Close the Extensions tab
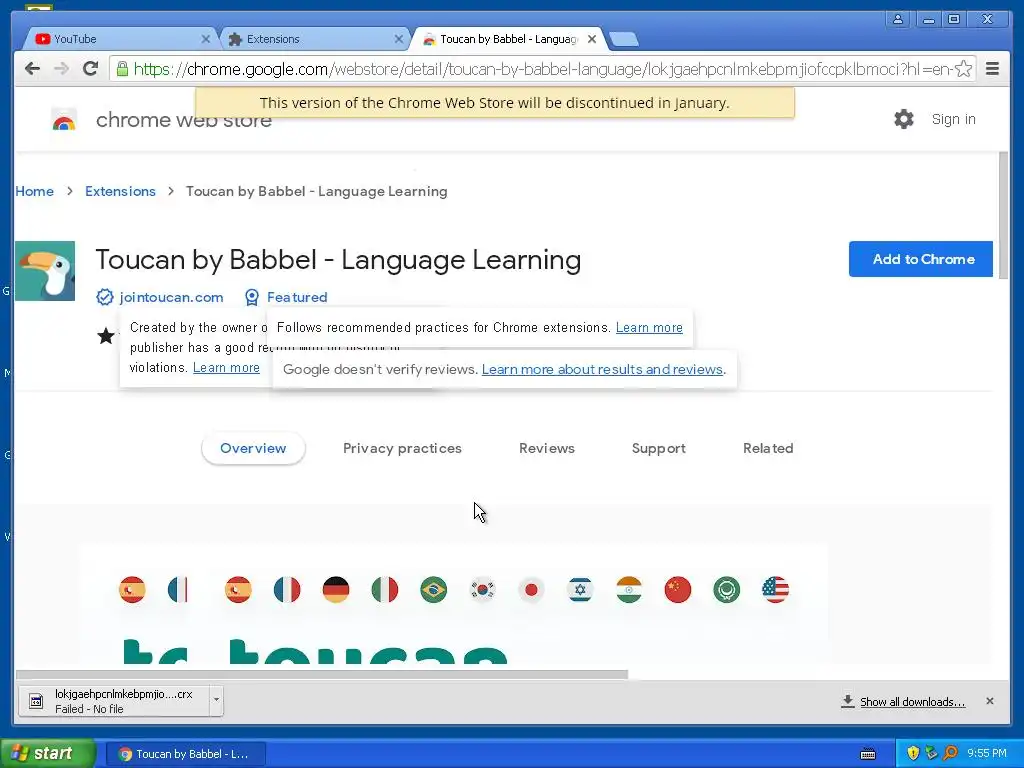The width and height of the screenshot is (1024, 768). tap(398, 39)
